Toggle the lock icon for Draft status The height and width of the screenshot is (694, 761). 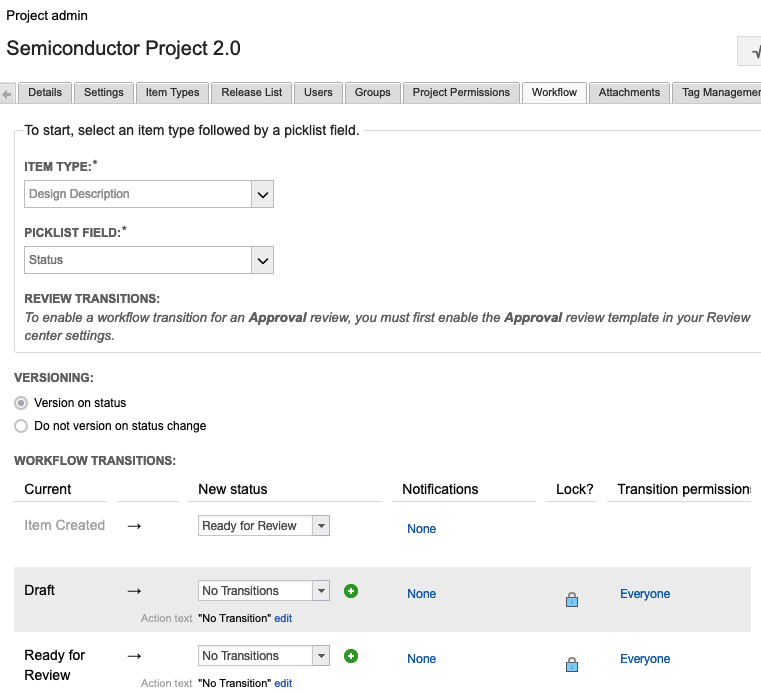tap(572, 600)
